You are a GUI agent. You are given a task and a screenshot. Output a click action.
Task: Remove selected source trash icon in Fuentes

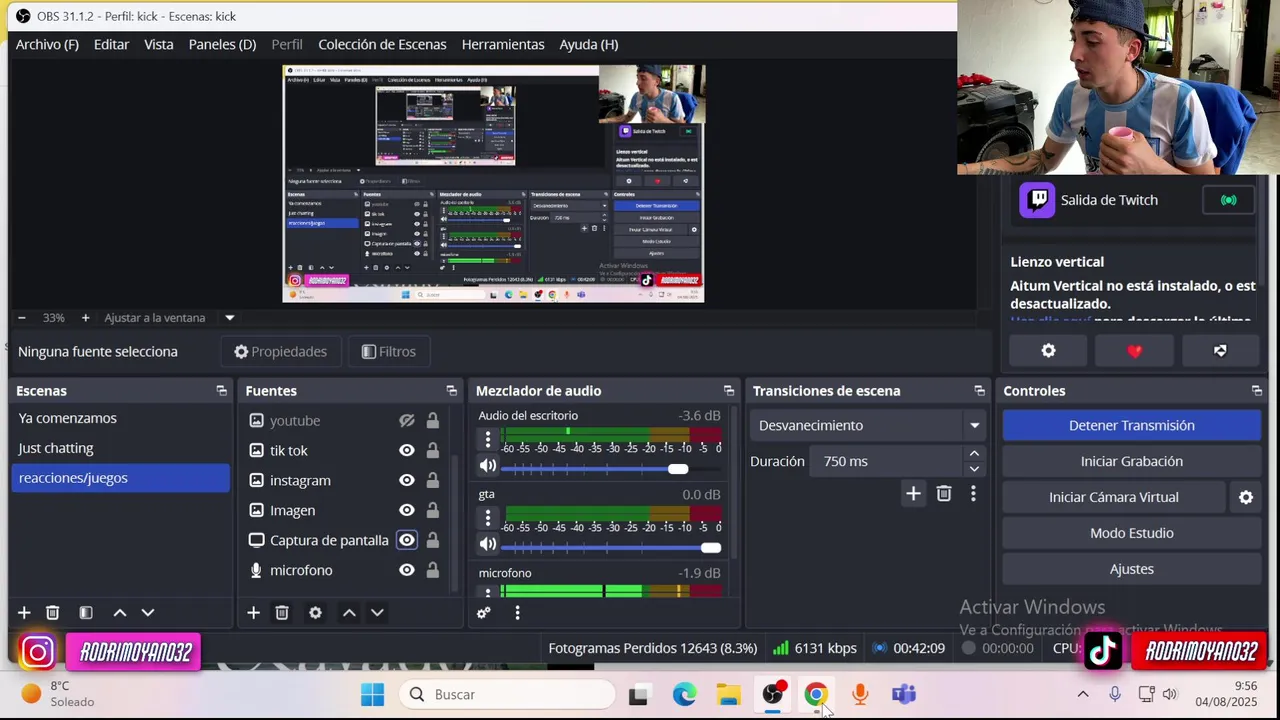(x=282, y=612)
